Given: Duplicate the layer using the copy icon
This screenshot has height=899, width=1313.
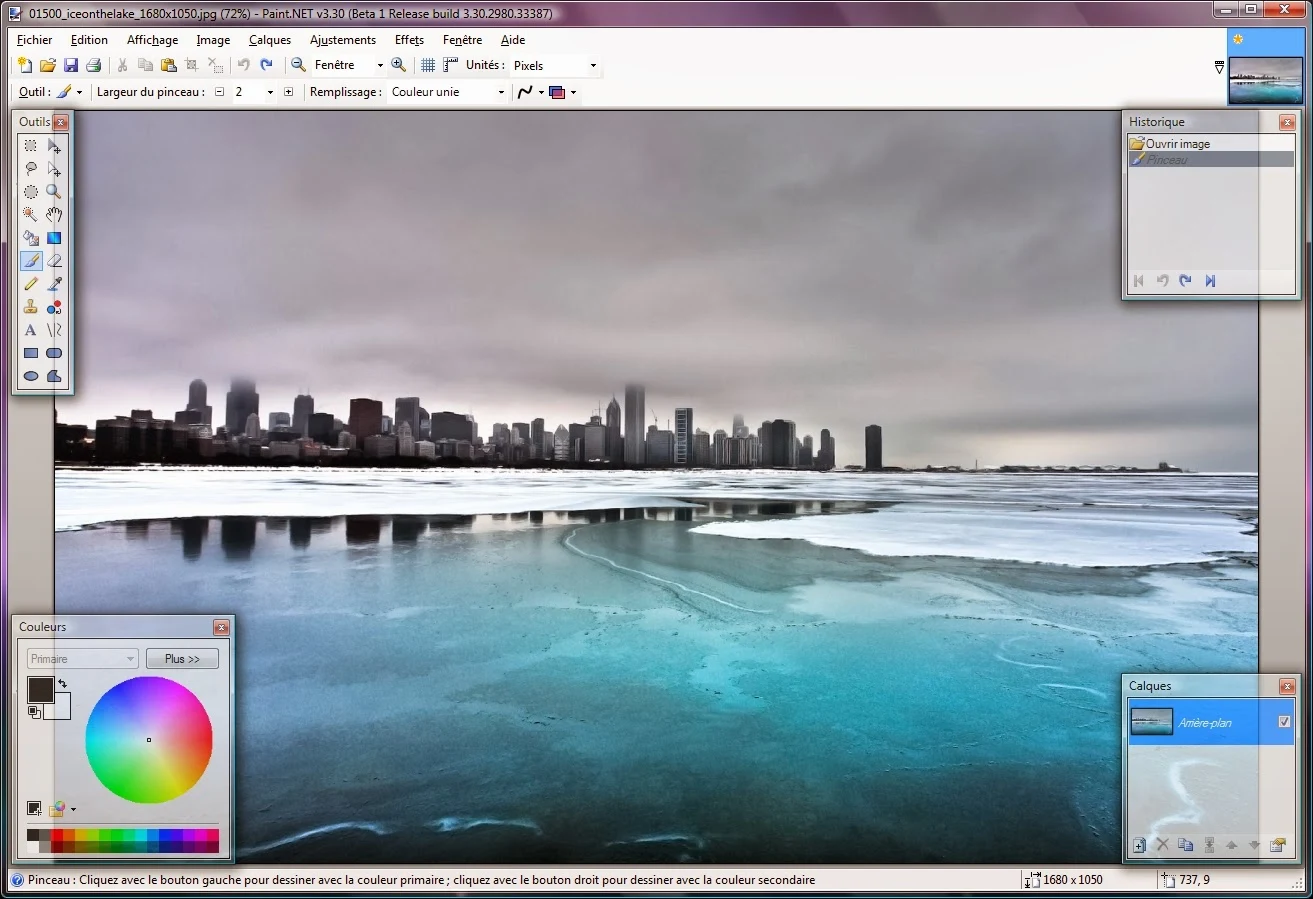Looking at the screenshot, I should (1186, 845).
